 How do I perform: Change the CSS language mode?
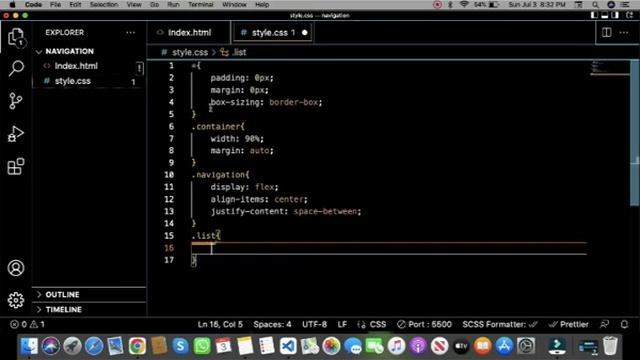378,324
